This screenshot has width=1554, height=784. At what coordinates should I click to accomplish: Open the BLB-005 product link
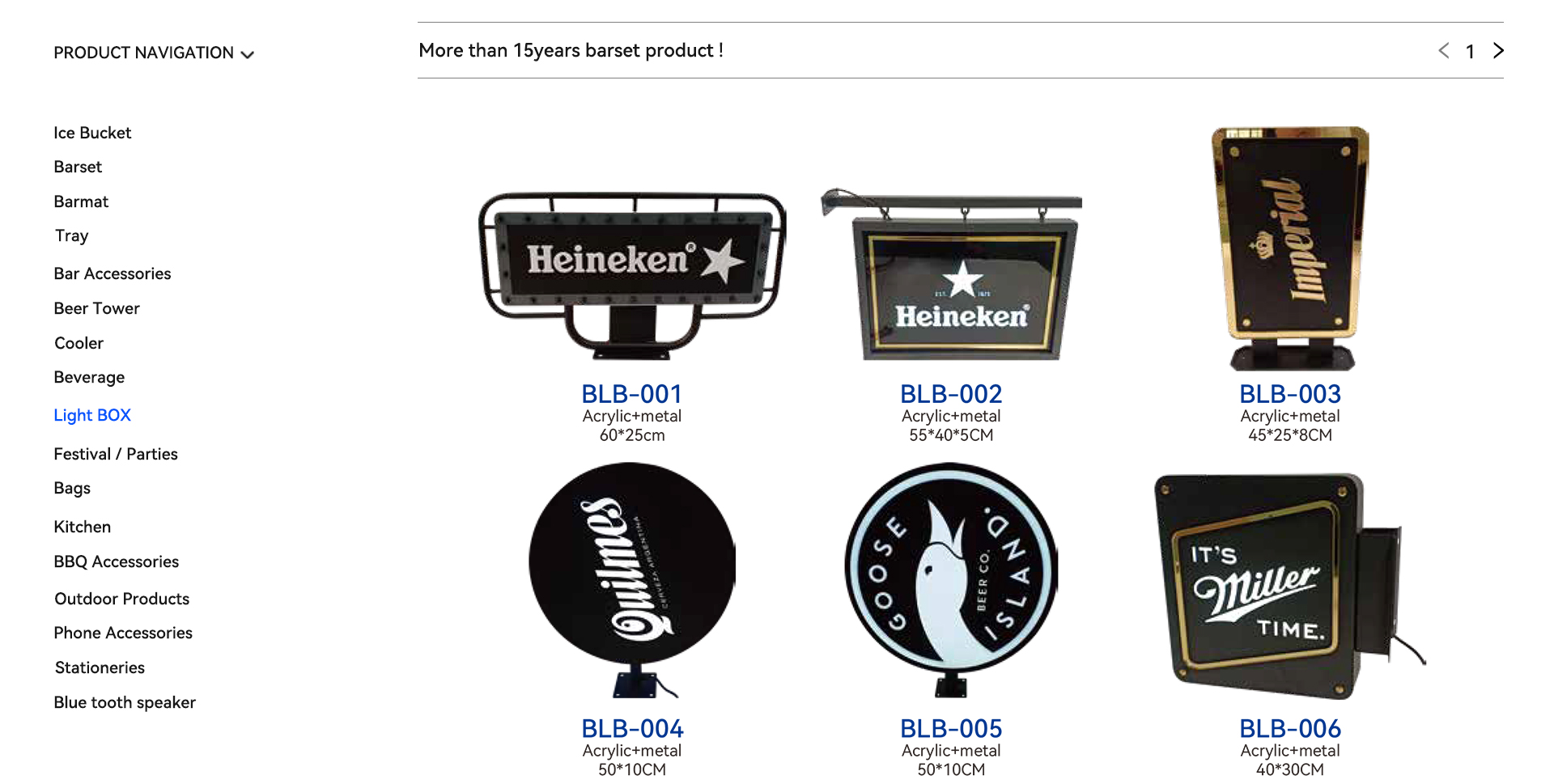951,729
